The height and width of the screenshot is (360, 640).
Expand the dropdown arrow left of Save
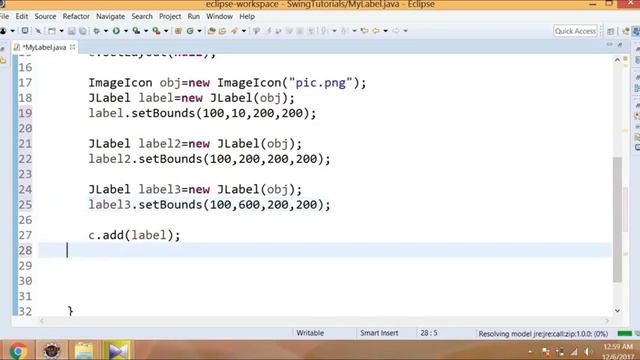pos(62,31)
